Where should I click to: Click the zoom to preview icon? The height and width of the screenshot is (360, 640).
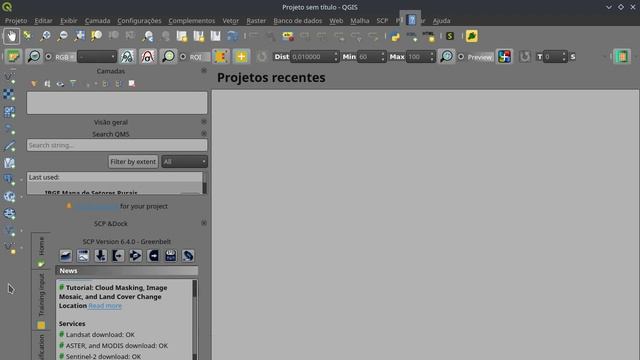pos(447,56)
